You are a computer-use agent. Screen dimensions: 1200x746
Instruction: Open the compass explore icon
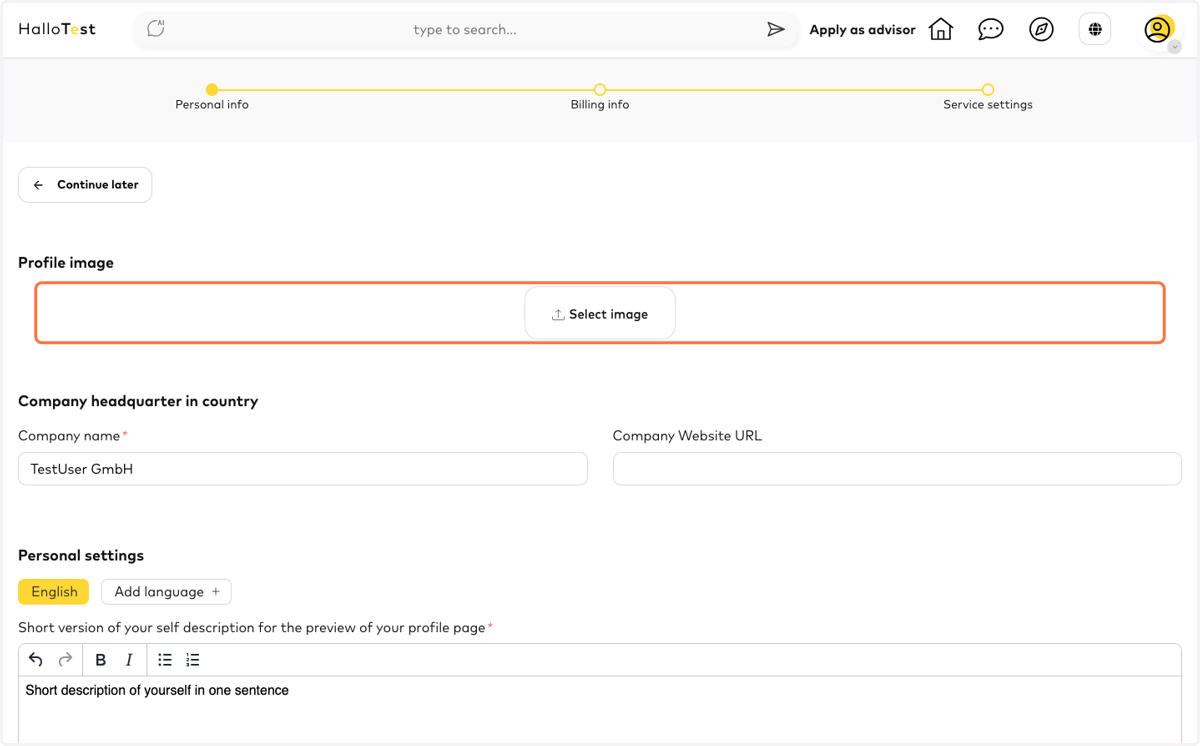coord(1041,29)
